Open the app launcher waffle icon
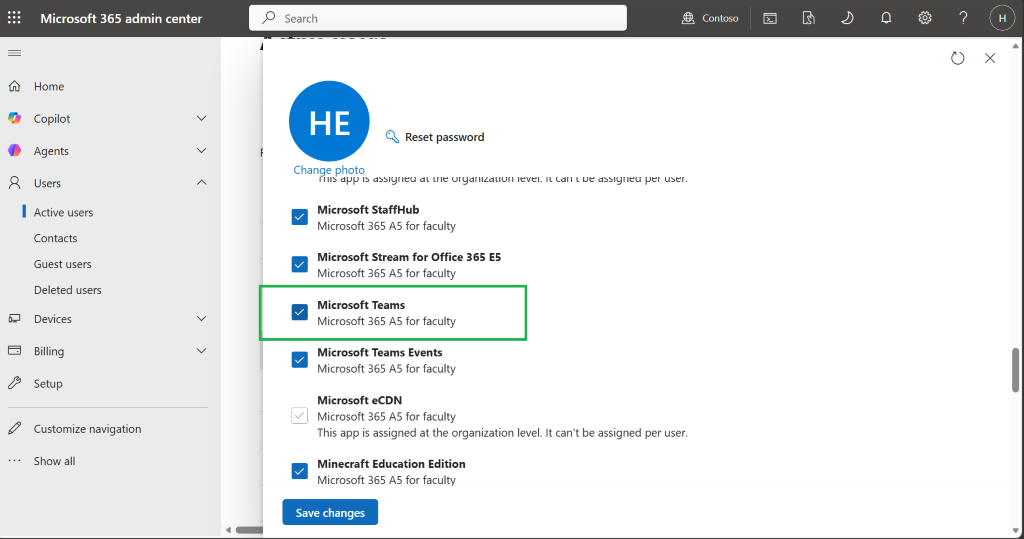The height and width of the screenshot is (539, 1024). coord(14,18)
